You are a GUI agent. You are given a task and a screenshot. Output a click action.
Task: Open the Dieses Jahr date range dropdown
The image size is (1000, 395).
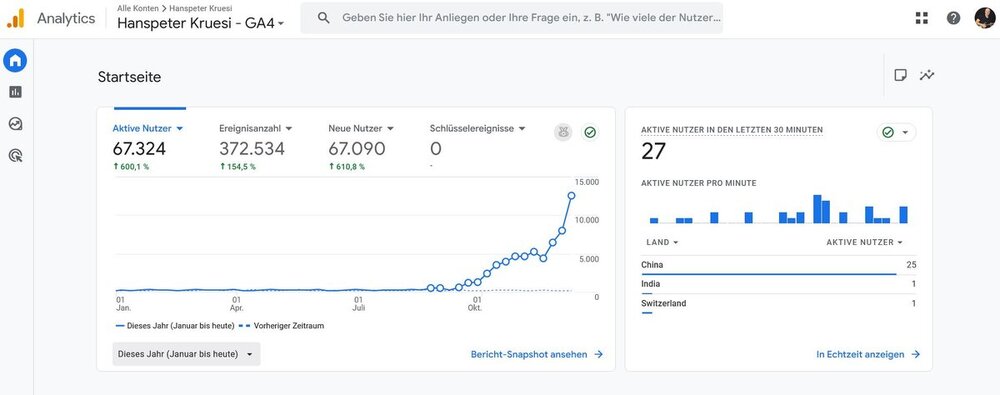point(186,354)
